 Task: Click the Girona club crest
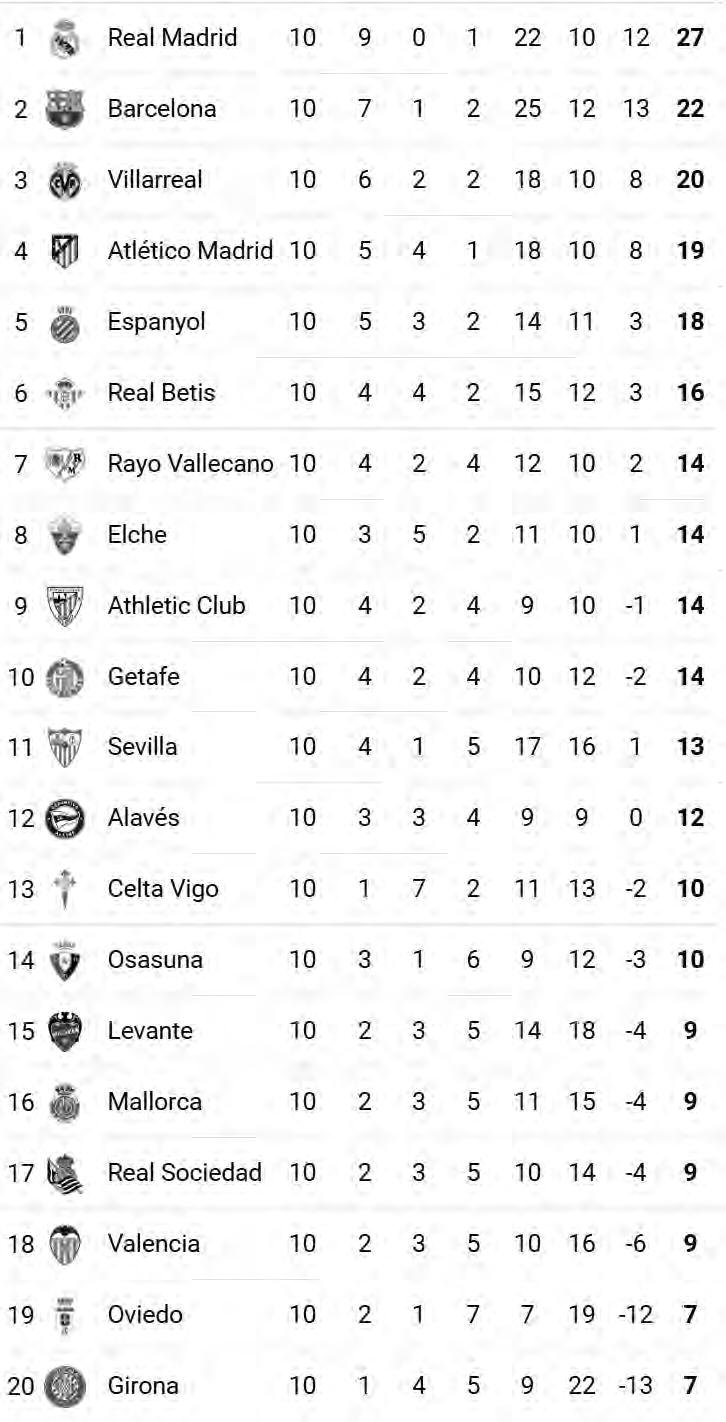pyautogui.click(x=65, y=1386)
